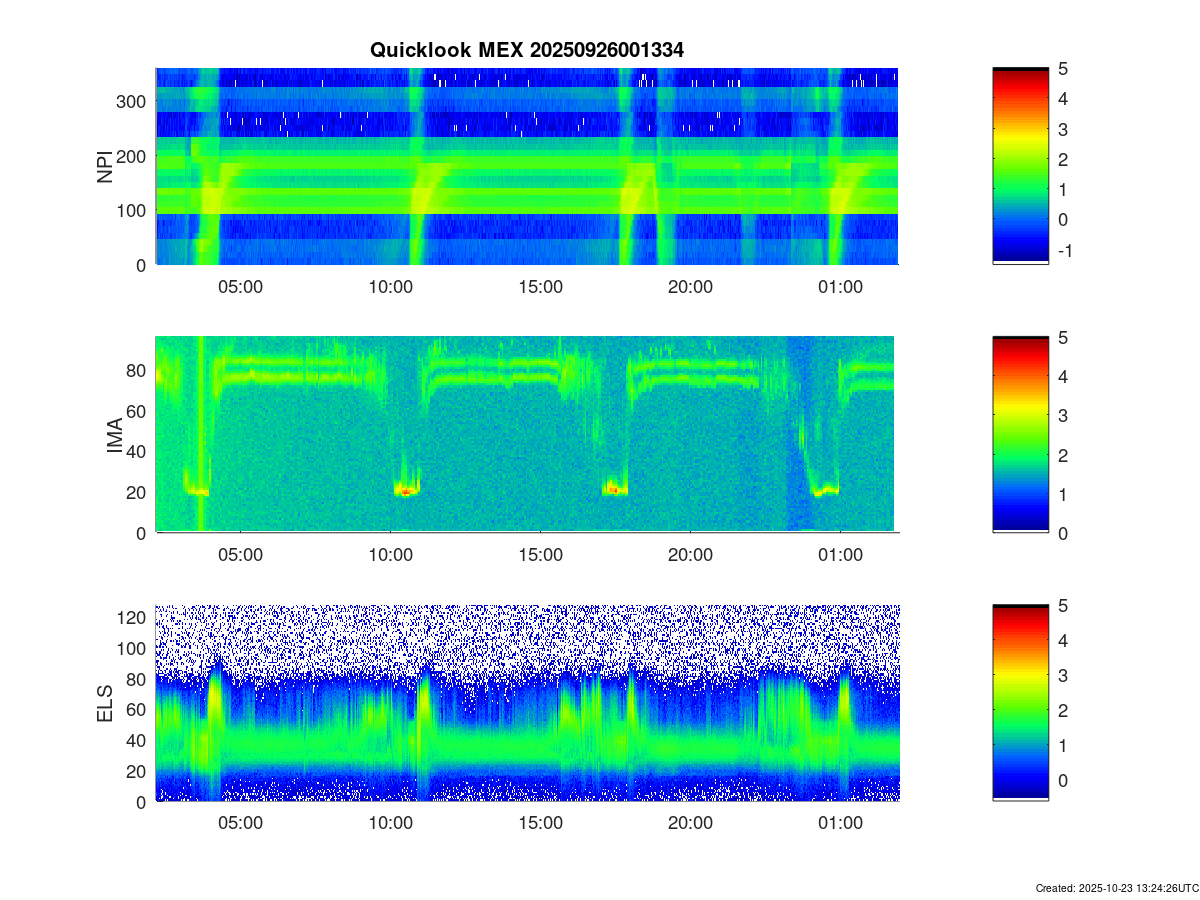
Task: Click the 120 tick on the ELS axis
Action: pos(134,617)
